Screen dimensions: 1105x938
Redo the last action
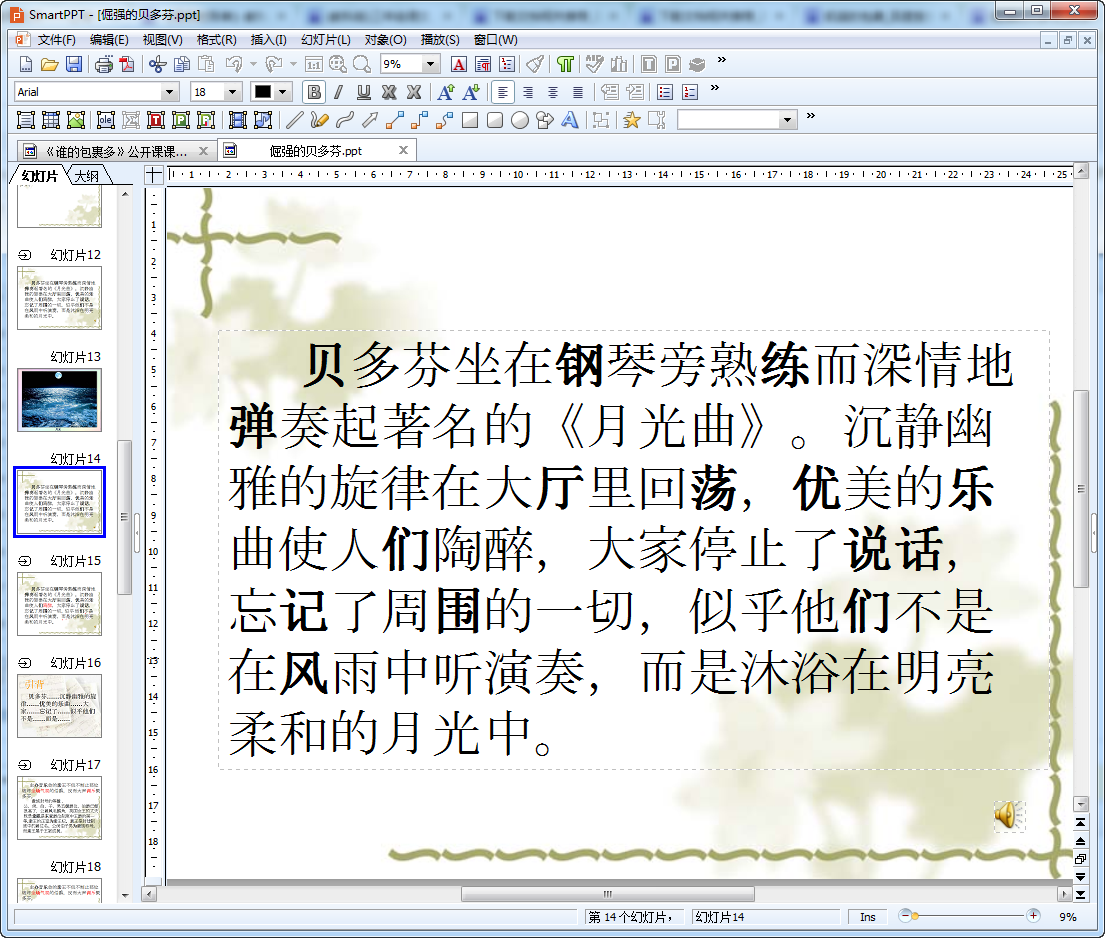tap(273, 65)
